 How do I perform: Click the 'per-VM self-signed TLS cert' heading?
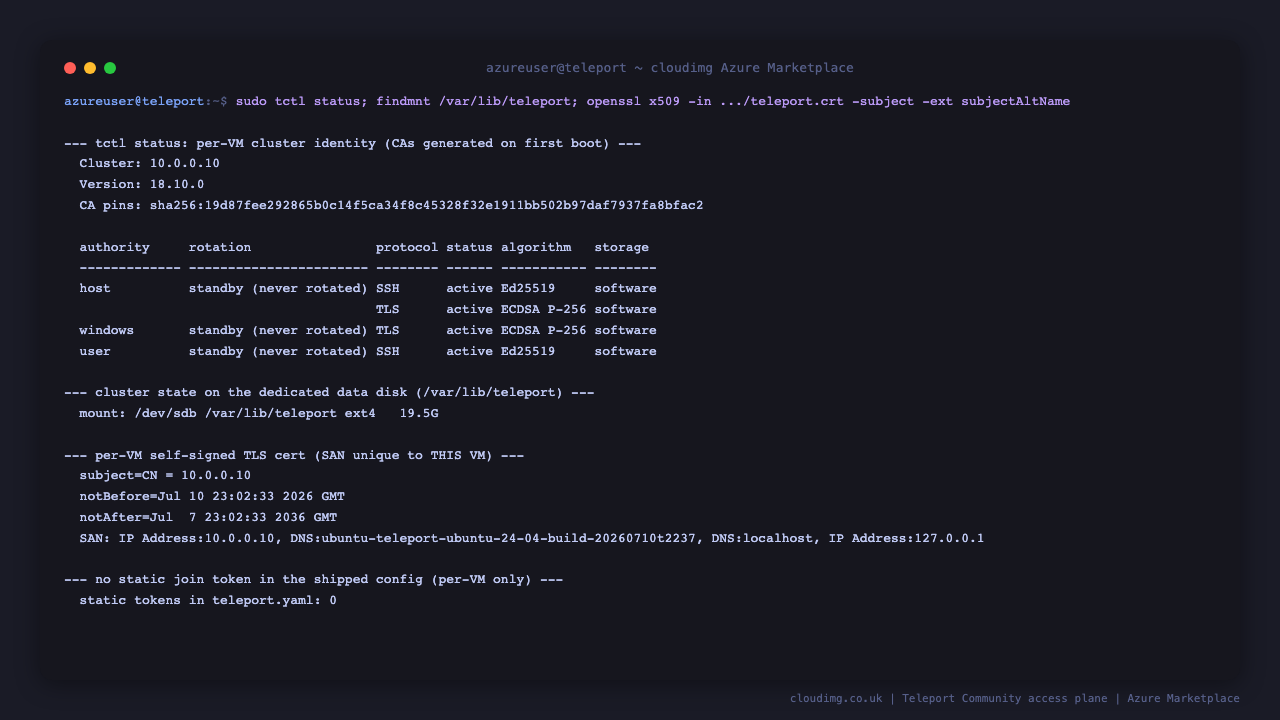pyautogui.click(x=294, y=455)
